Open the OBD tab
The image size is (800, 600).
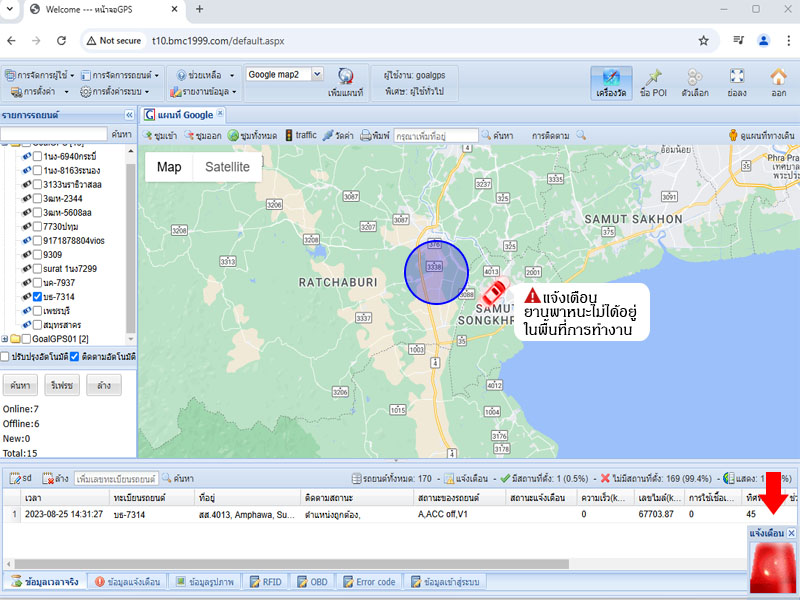click(x=312, y=582)
